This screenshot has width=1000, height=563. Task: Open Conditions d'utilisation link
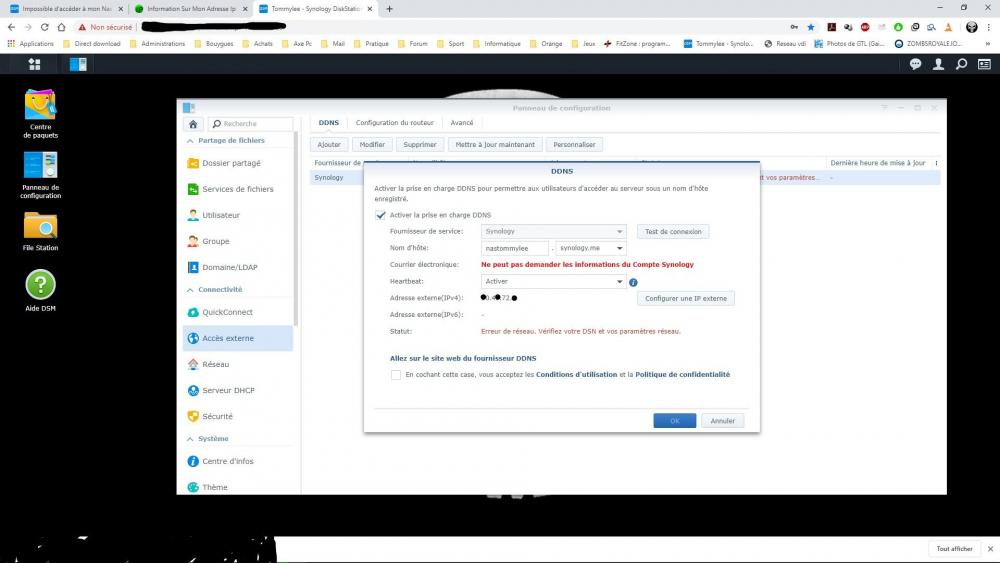(577, 375)
